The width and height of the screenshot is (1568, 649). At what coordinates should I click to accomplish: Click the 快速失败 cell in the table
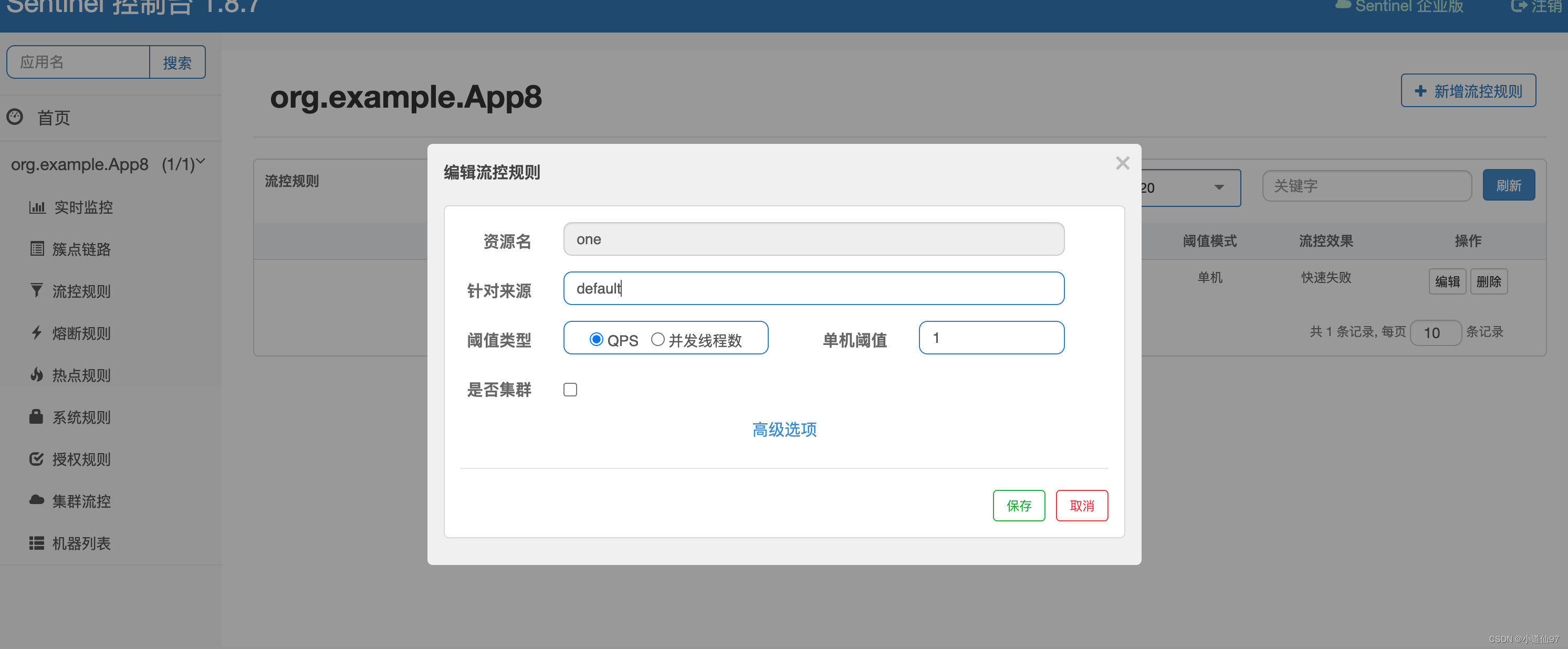1326,277
